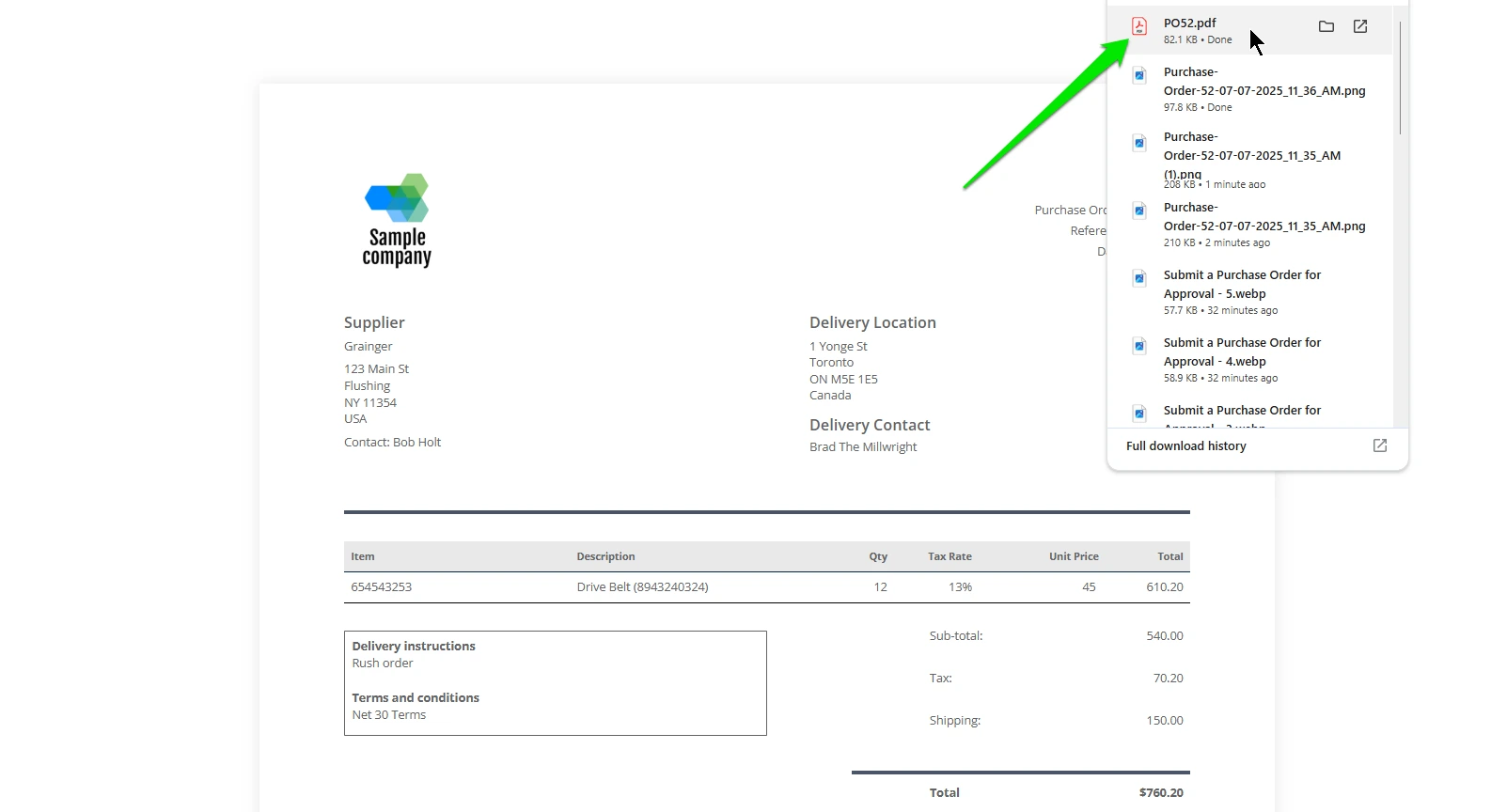Click Brad The Millwright contact name
This screenshot has height=812, width=1491.
(x=863, y=446)
